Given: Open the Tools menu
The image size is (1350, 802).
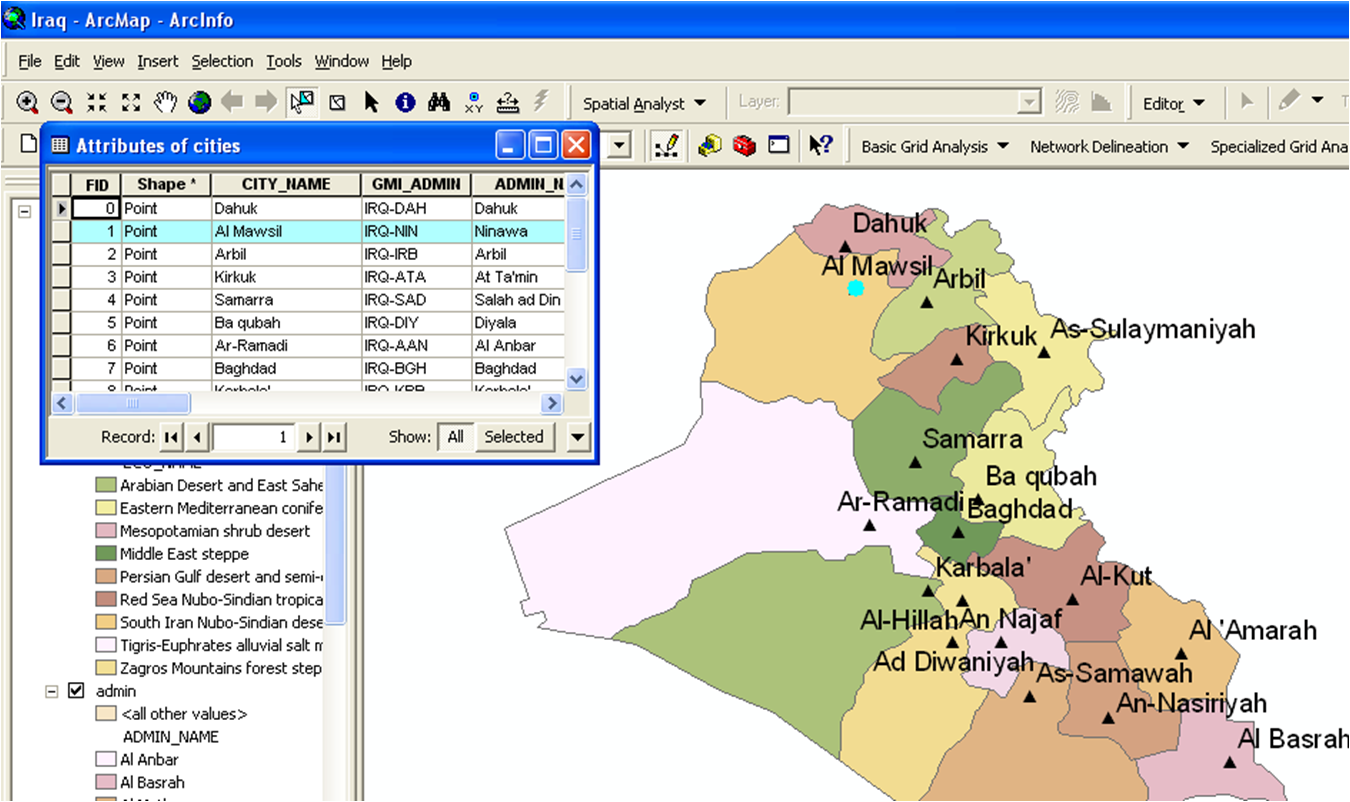Looking at the screenshot, I should pyautogui.click(x=284, y=61).
